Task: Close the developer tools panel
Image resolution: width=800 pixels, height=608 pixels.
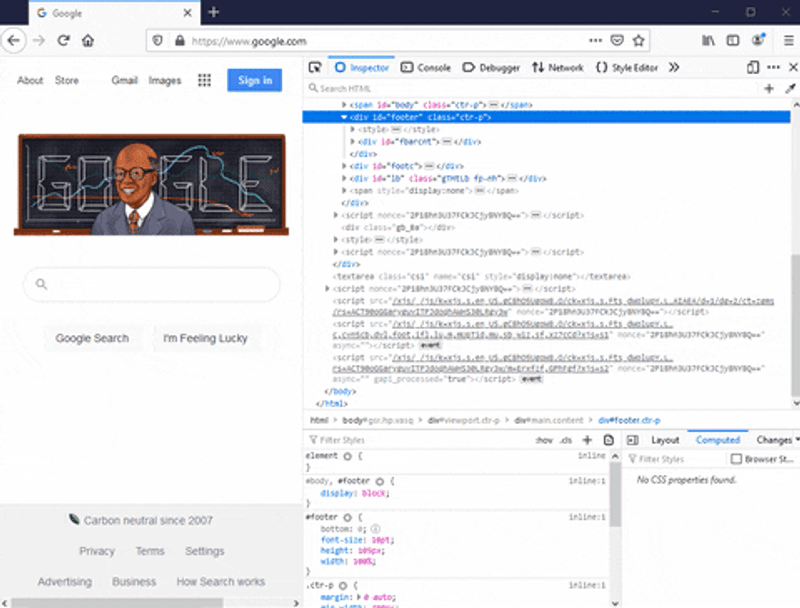Action: pos(793,67)
